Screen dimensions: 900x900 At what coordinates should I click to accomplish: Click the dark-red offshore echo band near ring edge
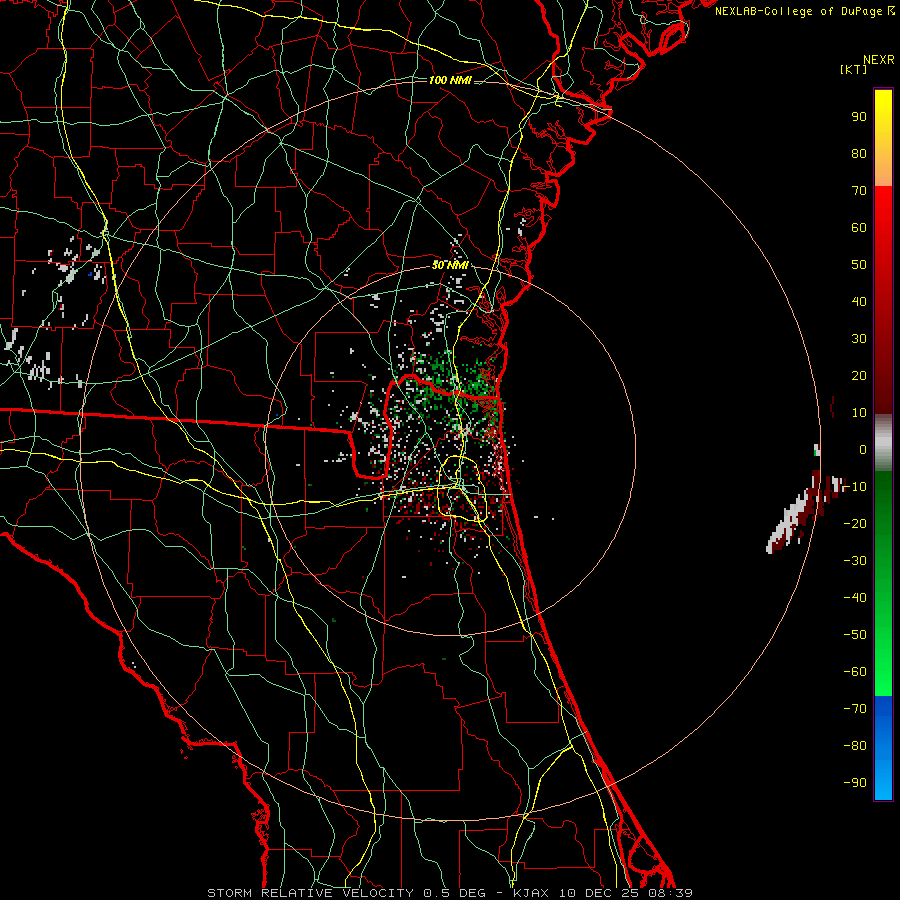pyautogui.click(x=802, y=514)
